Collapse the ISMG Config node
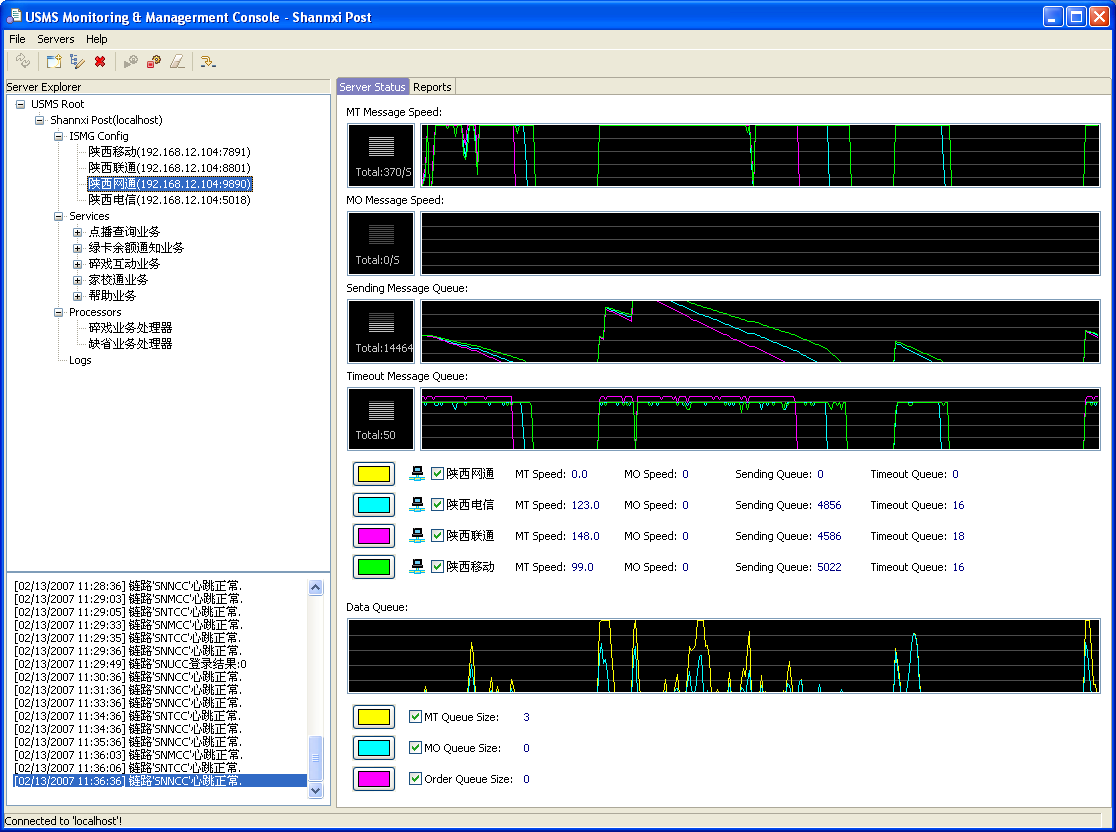The image size is (1116, 832). (x=58, y=136)
